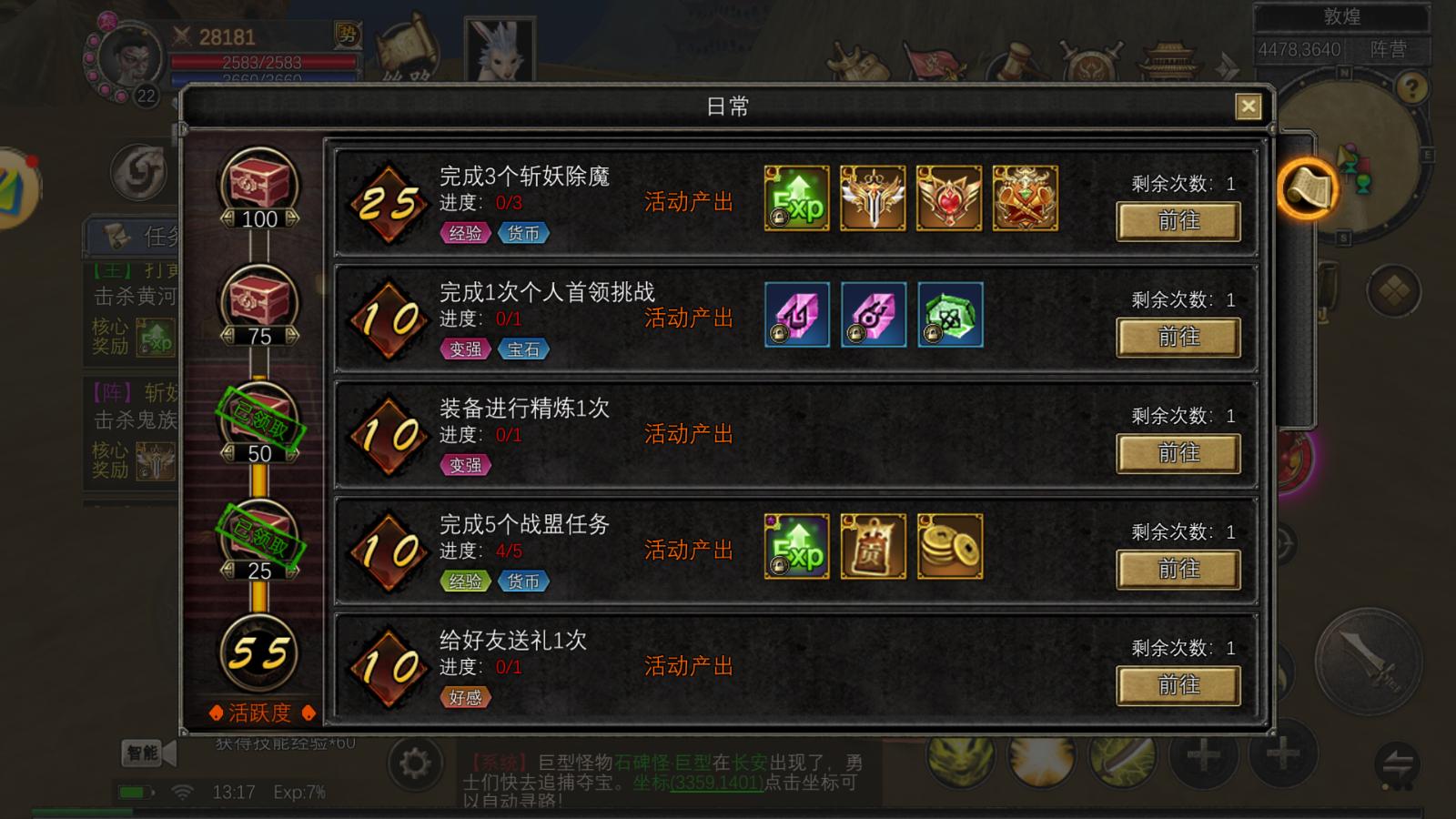Click the player avatar portrait
1456x819 pixels.
[129, 57]
